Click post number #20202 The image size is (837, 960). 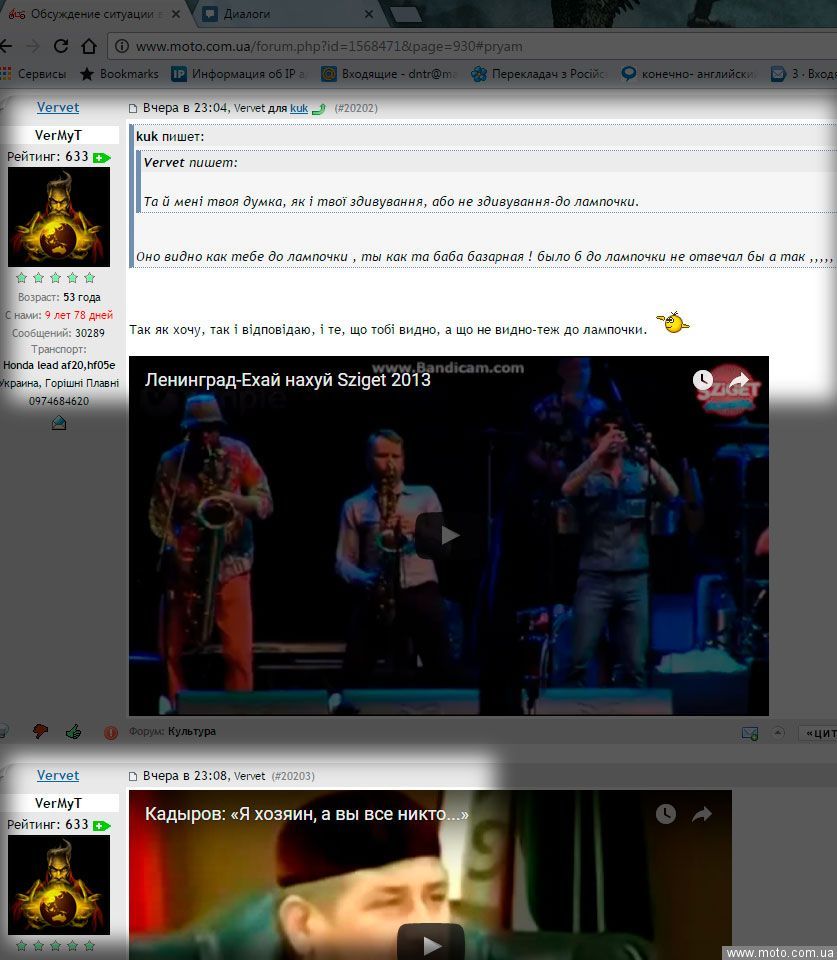(x=356, y=108)
